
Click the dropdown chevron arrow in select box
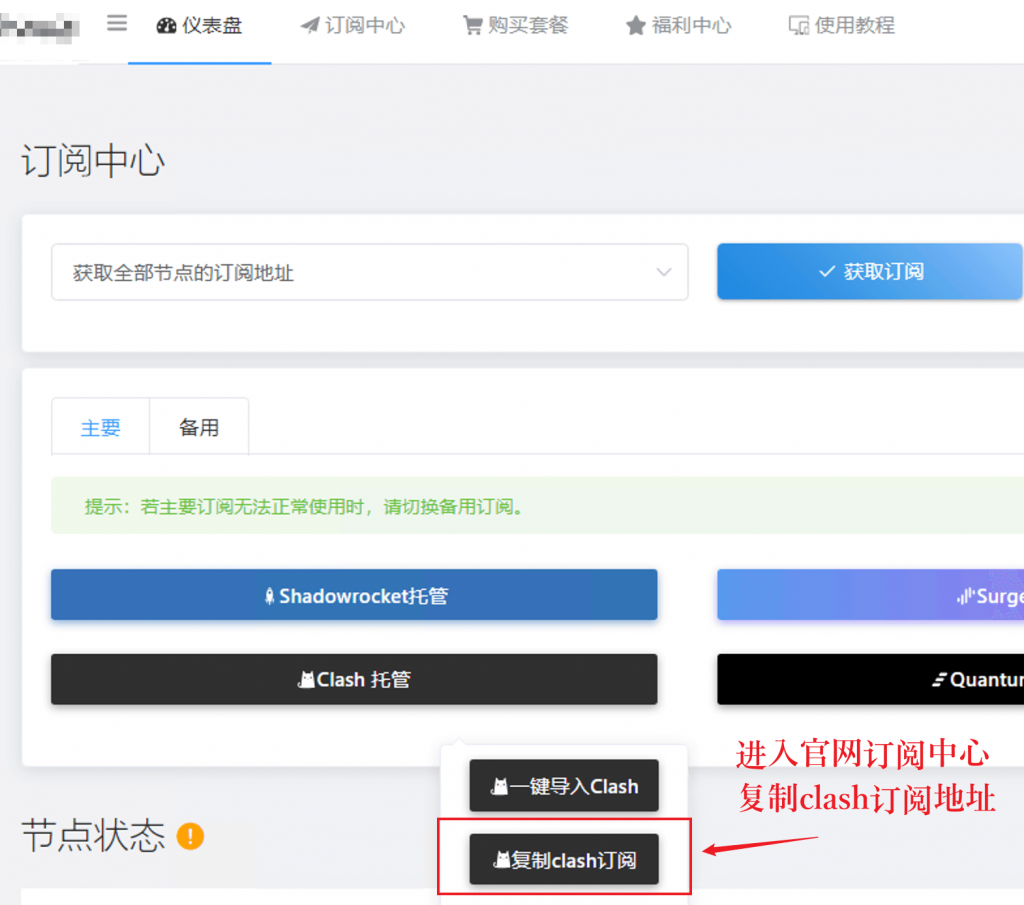(664, 272)
